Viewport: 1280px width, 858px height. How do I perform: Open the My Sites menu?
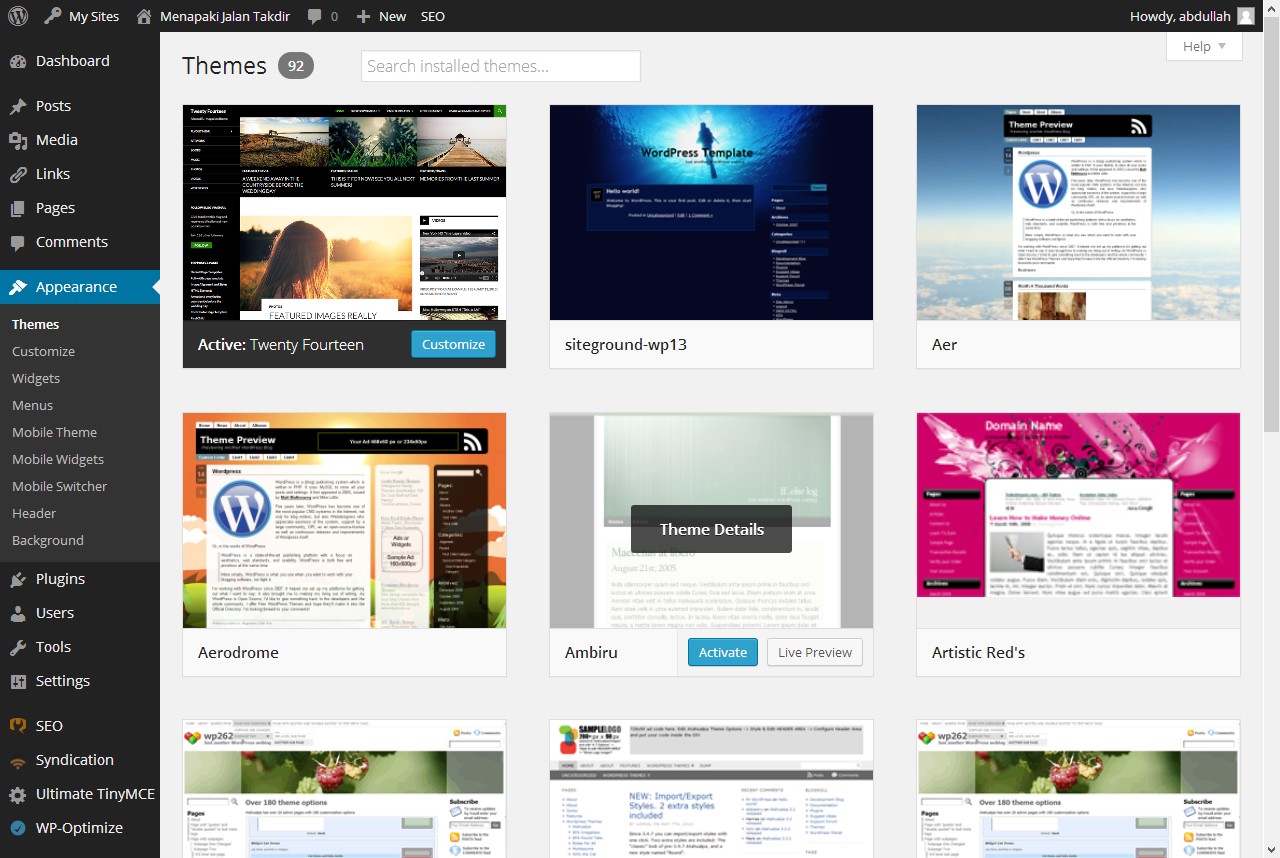point(81,16)
